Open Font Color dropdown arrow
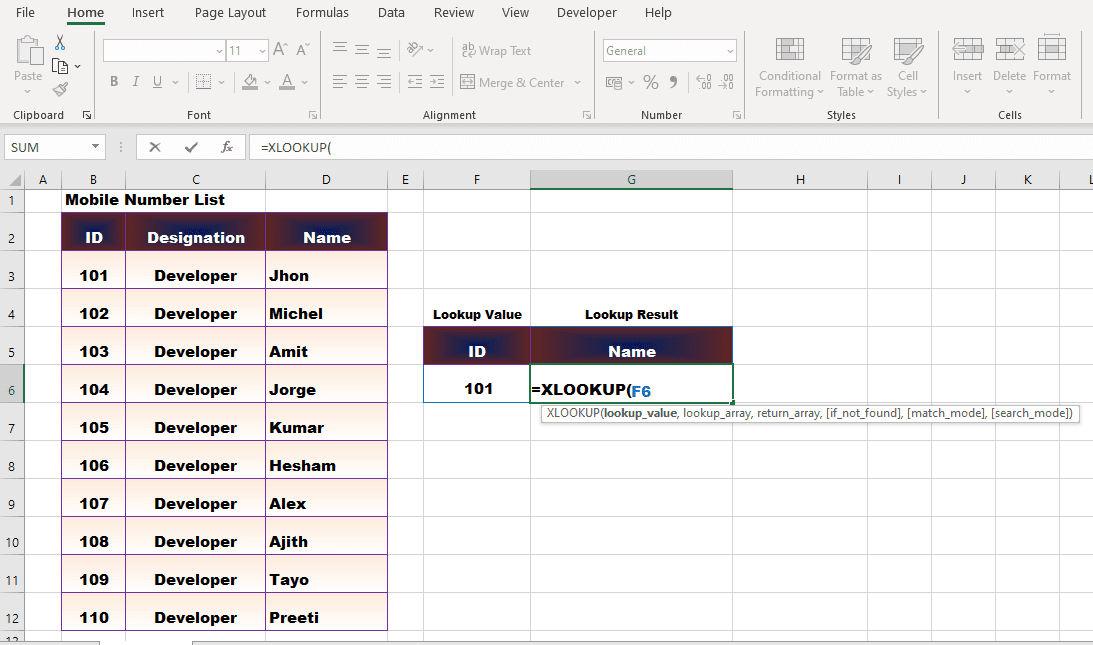 coord(305,82)
